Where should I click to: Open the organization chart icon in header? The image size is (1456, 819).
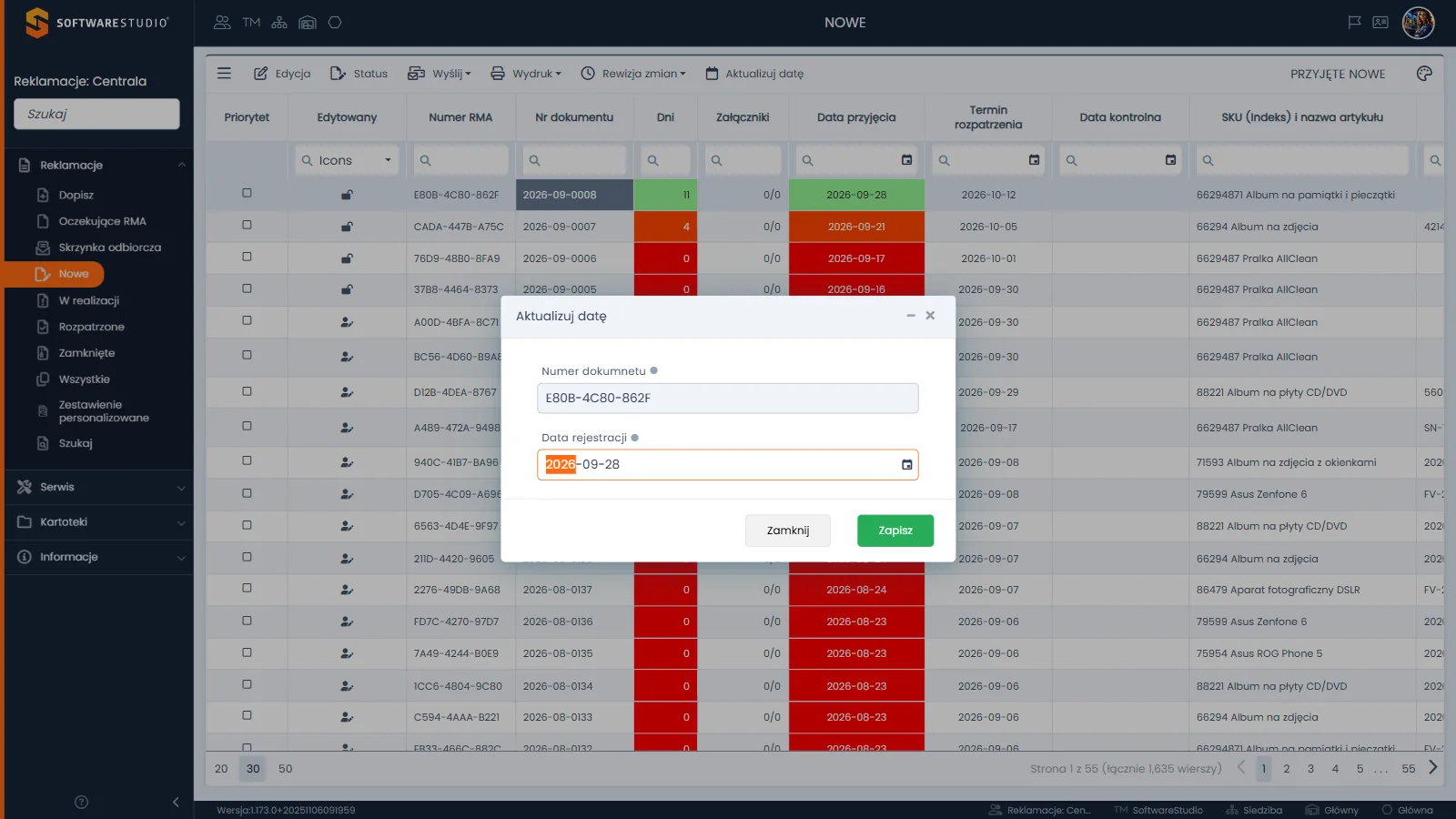[279, 23]
